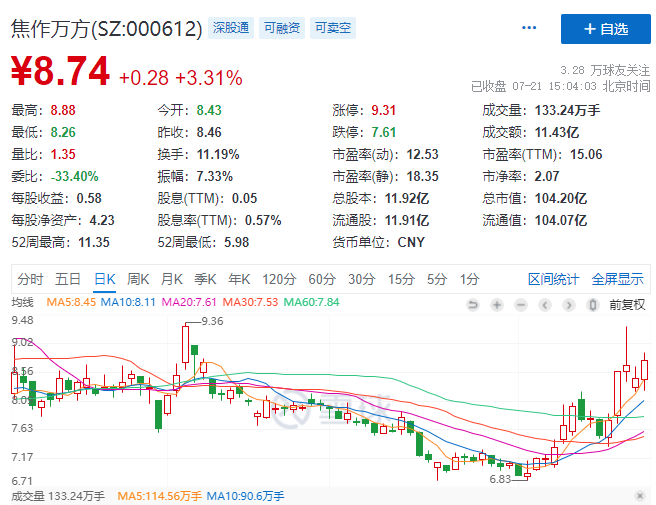The image size is (656, 505).
Task: Select the 月K monthly tab
Action: [x=172, y=279]
